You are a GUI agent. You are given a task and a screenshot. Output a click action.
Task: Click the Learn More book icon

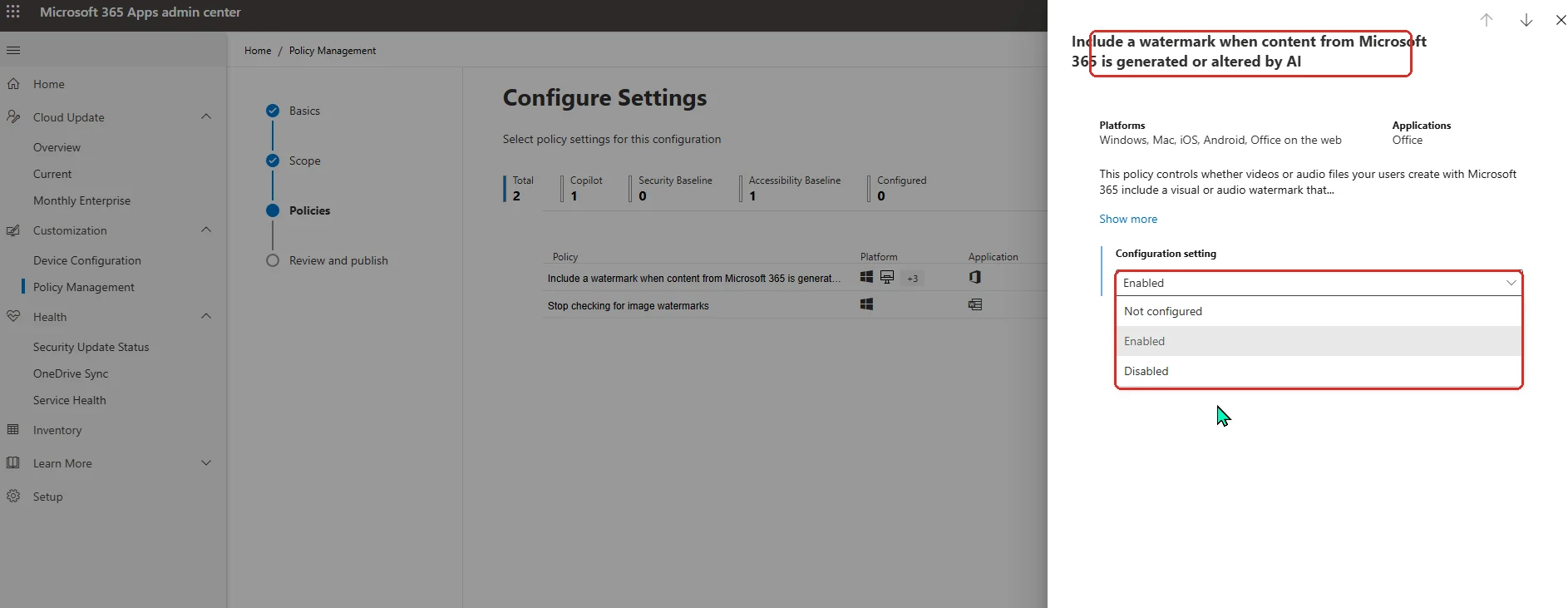coord(13,463)
